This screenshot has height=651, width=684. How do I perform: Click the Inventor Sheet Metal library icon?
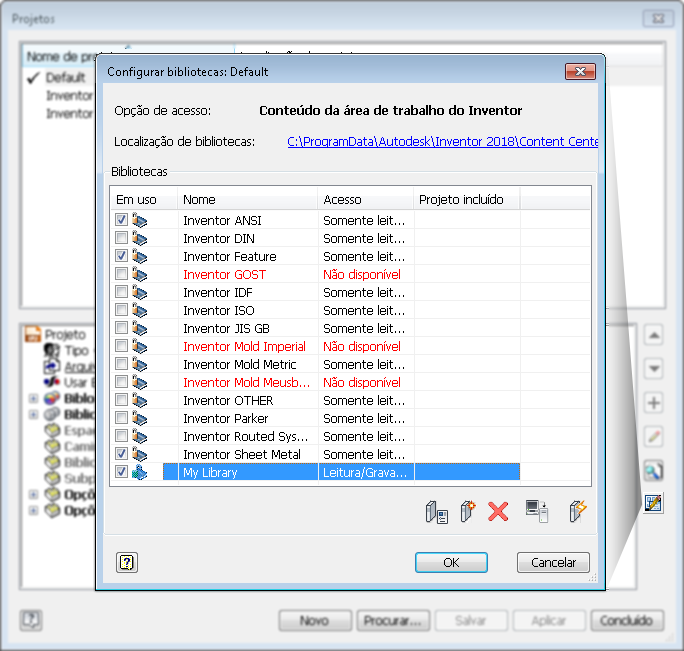coord(140,454)
